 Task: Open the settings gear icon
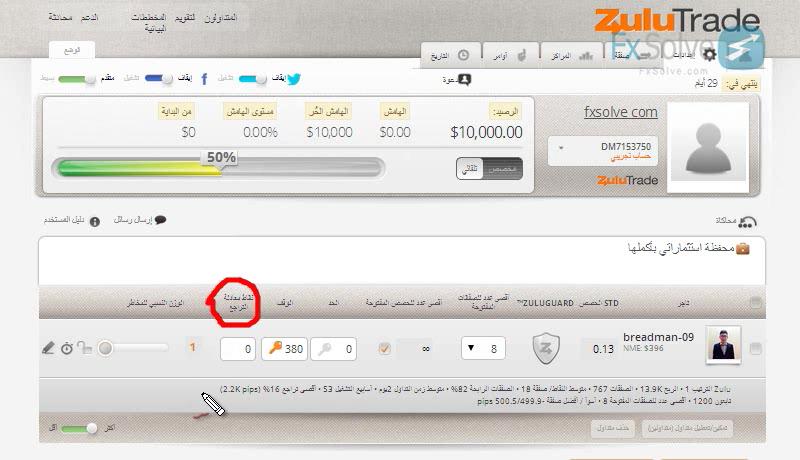click(x=709, y=54)
